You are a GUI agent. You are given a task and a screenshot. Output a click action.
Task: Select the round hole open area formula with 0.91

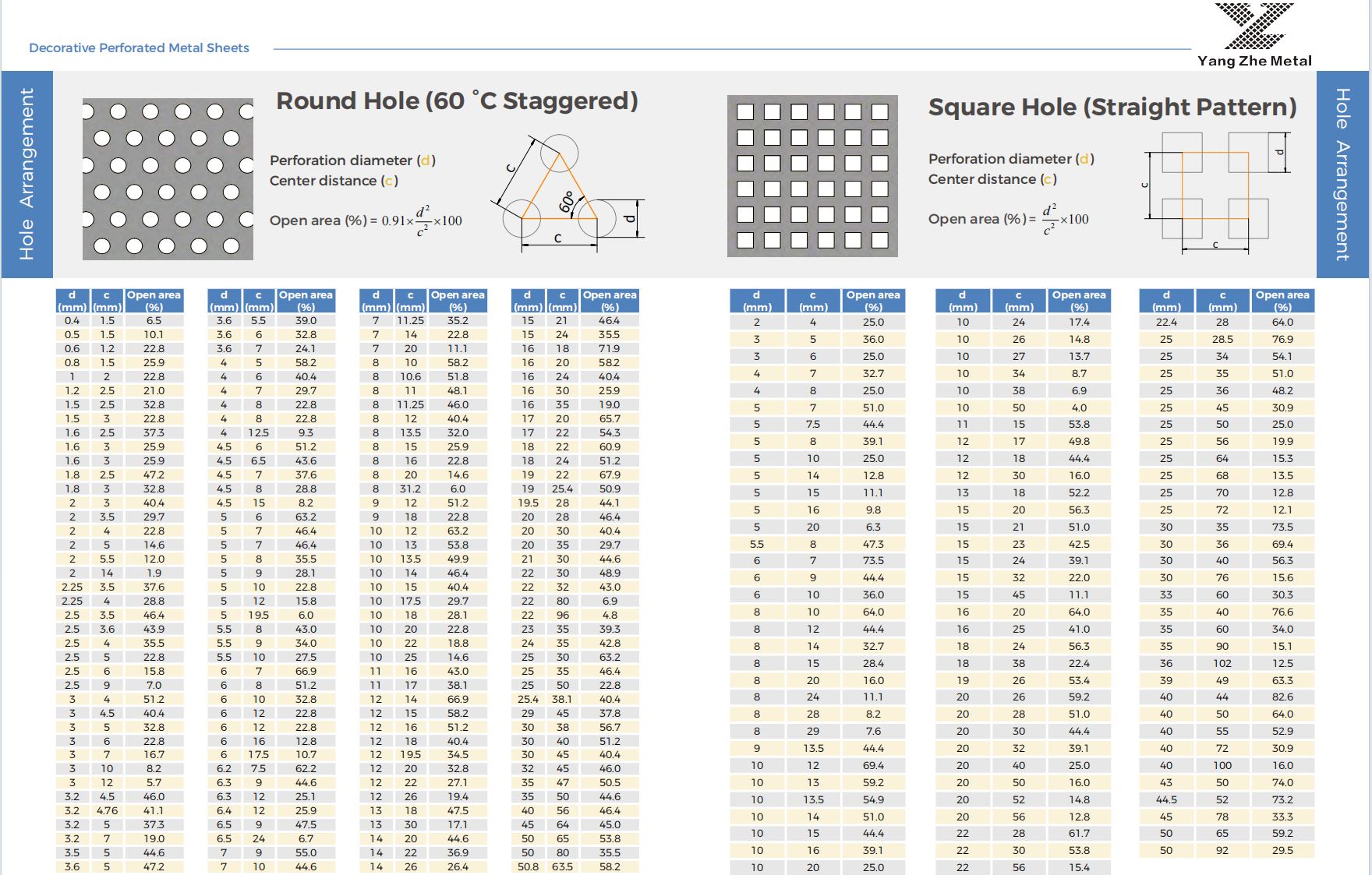366,221
